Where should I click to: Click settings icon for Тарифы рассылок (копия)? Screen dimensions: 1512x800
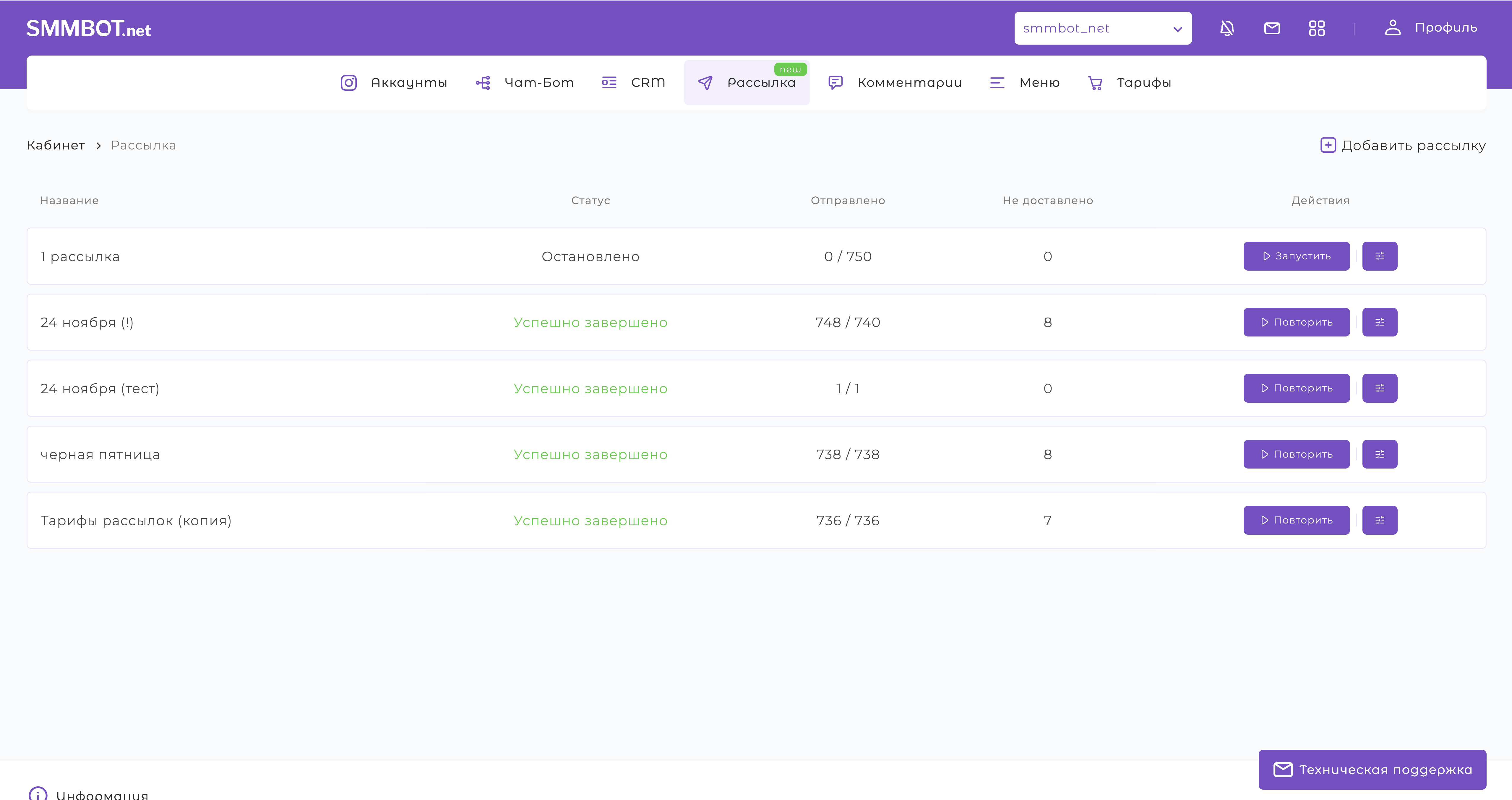[x=1379, y=520]
